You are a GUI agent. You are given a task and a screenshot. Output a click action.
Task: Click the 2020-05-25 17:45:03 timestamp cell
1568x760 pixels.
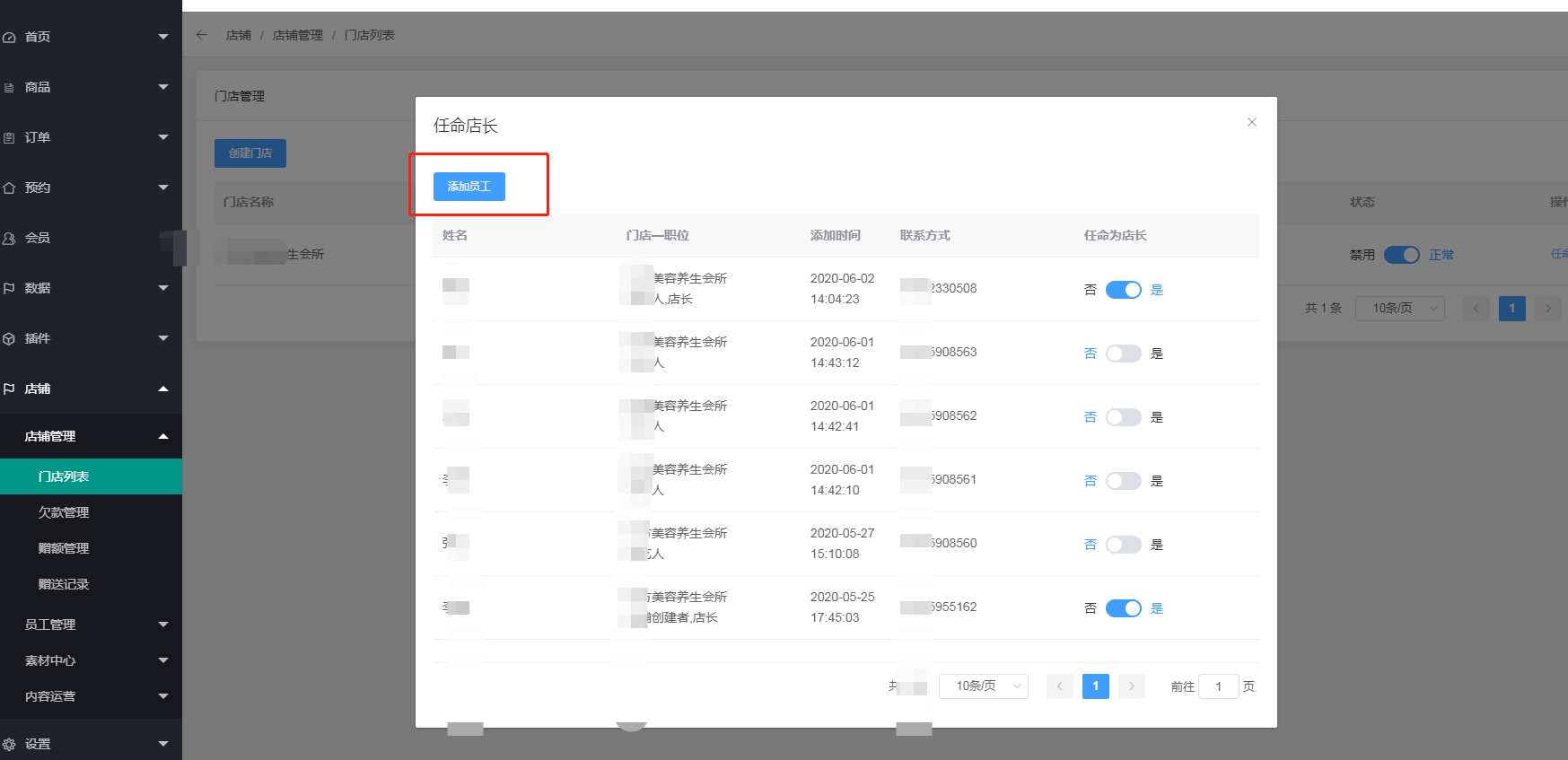click(x=842, y=607)
